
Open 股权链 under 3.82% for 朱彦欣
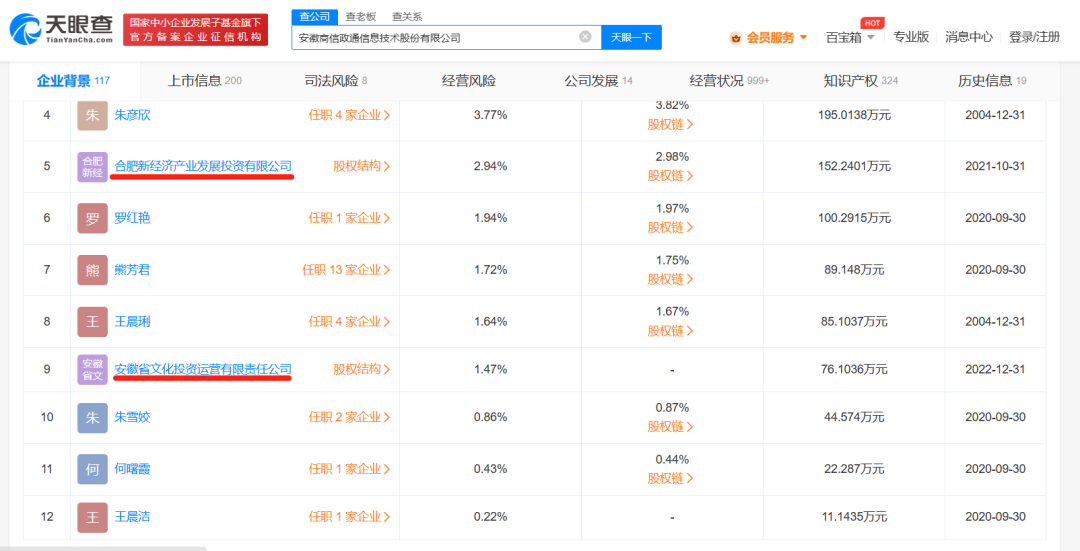coord(671,125)
